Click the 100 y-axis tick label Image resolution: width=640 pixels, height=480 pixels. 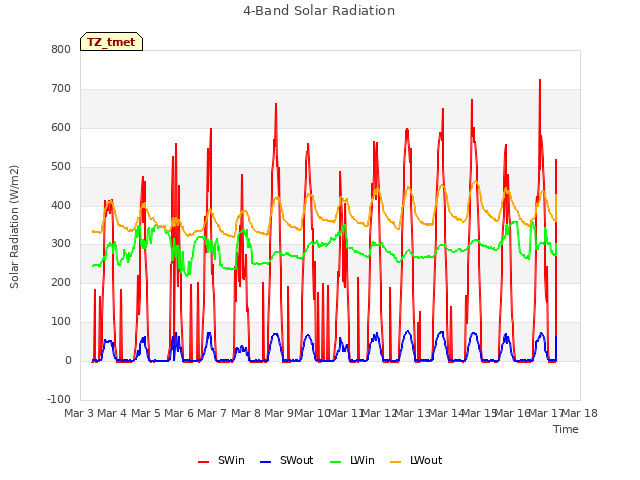pos(61,322)
